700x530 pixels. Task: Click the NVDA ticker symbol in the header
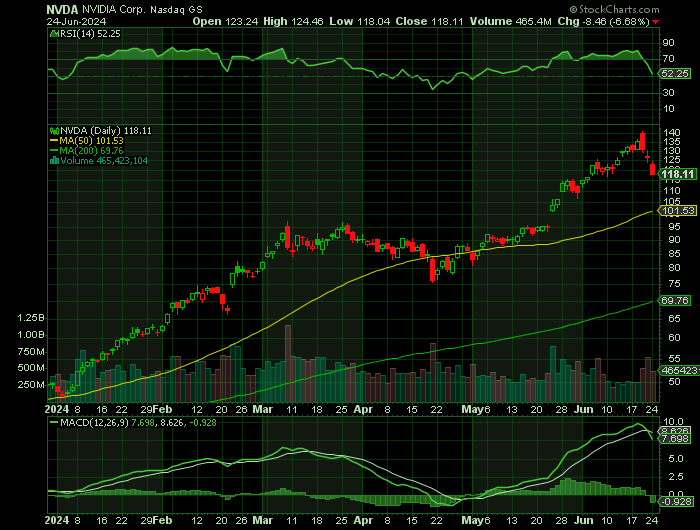point(62,9)
